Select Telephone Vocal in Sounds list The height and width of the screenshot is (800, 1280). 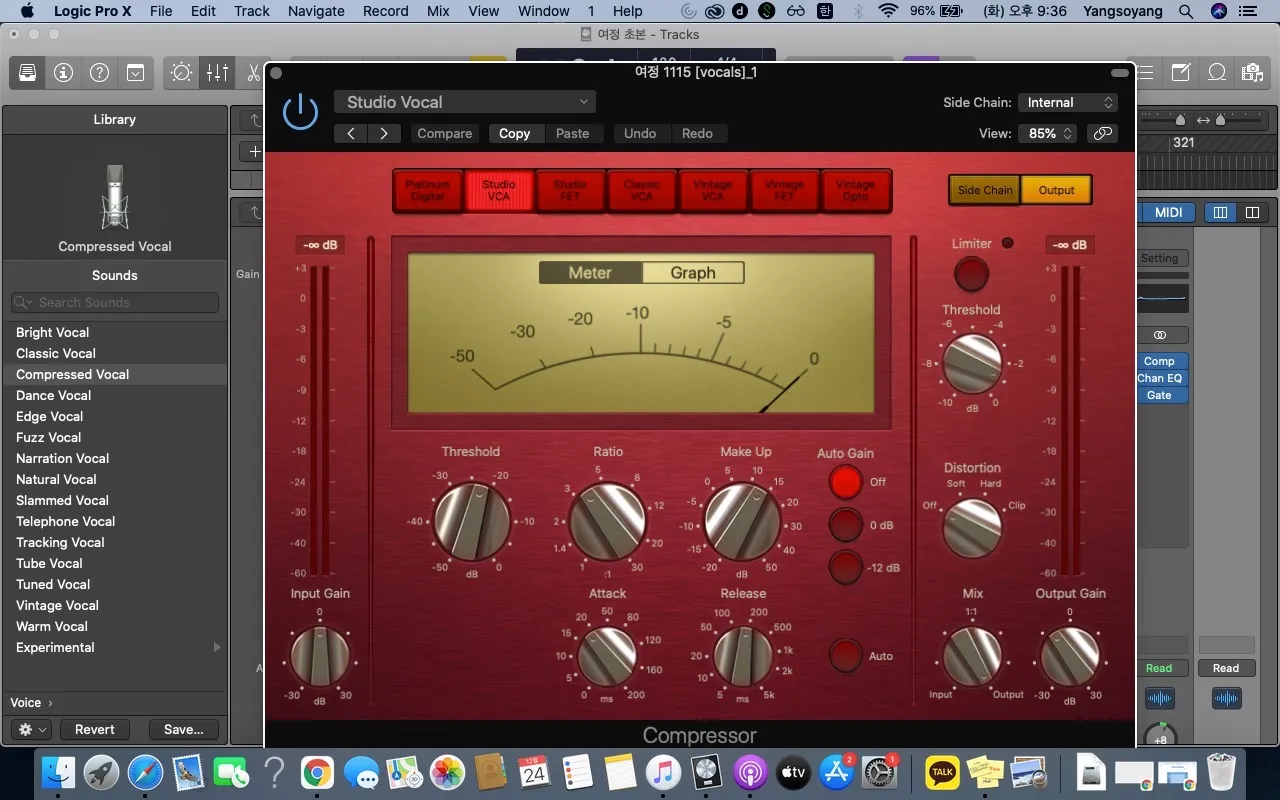[x=65, y=521]
